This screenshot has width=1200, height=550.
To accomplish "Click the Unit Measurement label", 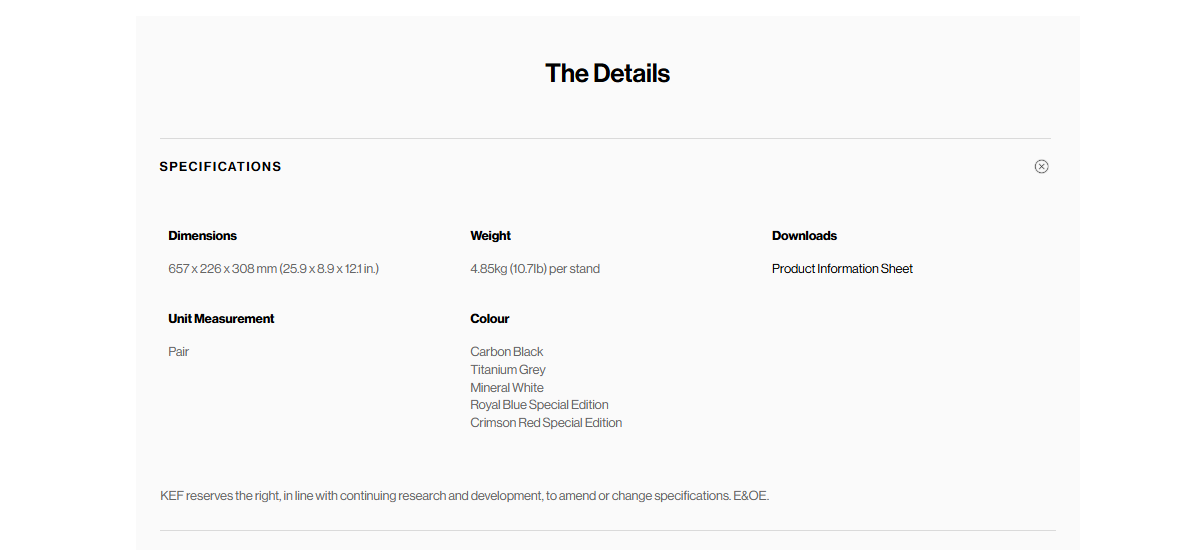I will point(221,319).
